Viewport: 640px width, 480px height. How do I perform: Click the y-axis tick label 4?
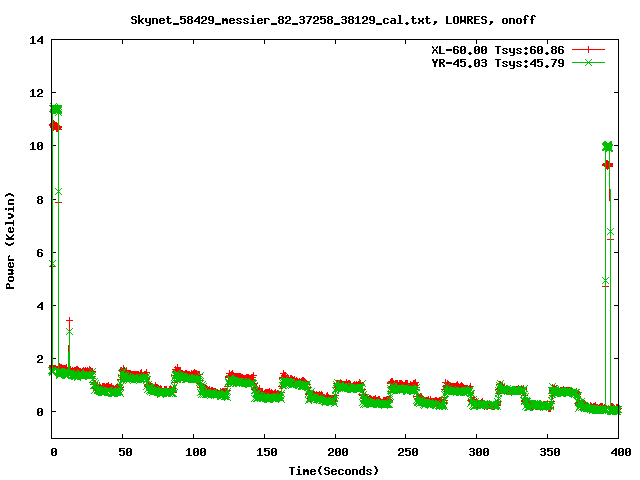40,306
